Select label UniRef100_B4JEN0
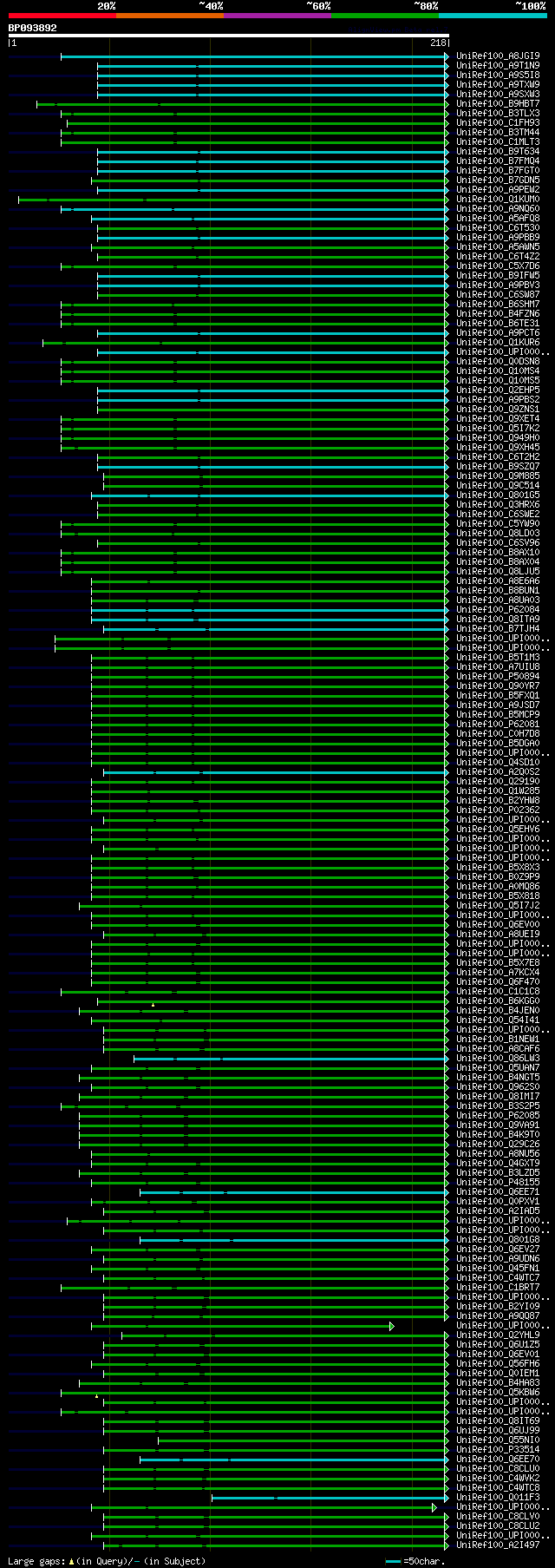555x1568 pixels. pos(498,1011)
